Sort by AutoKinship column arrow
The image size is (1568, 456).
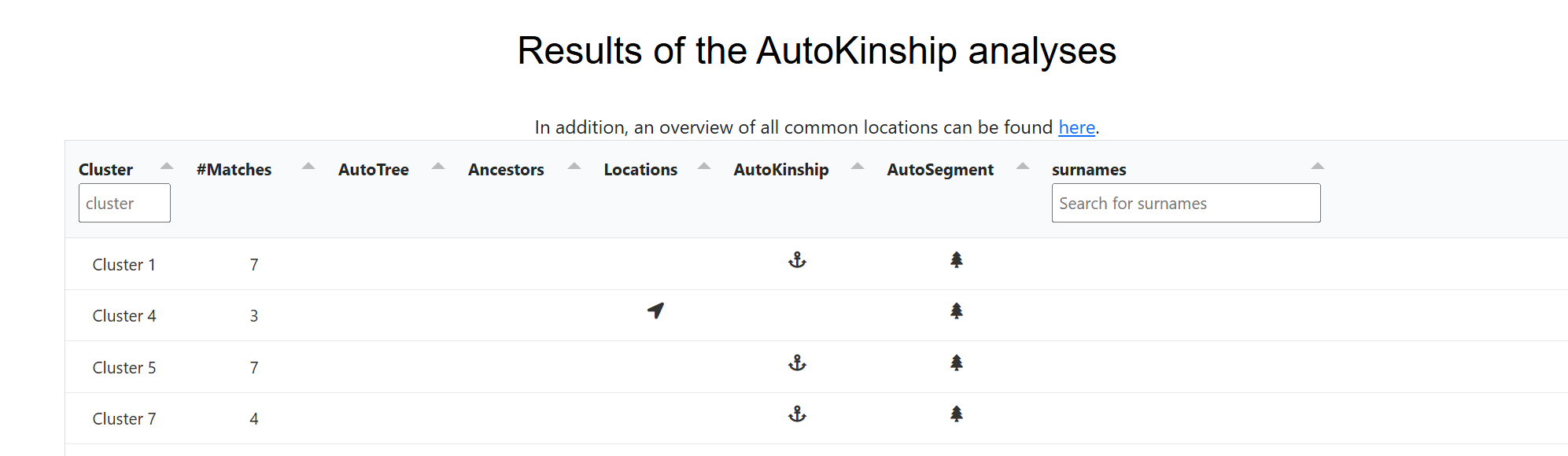pos(858,166)
